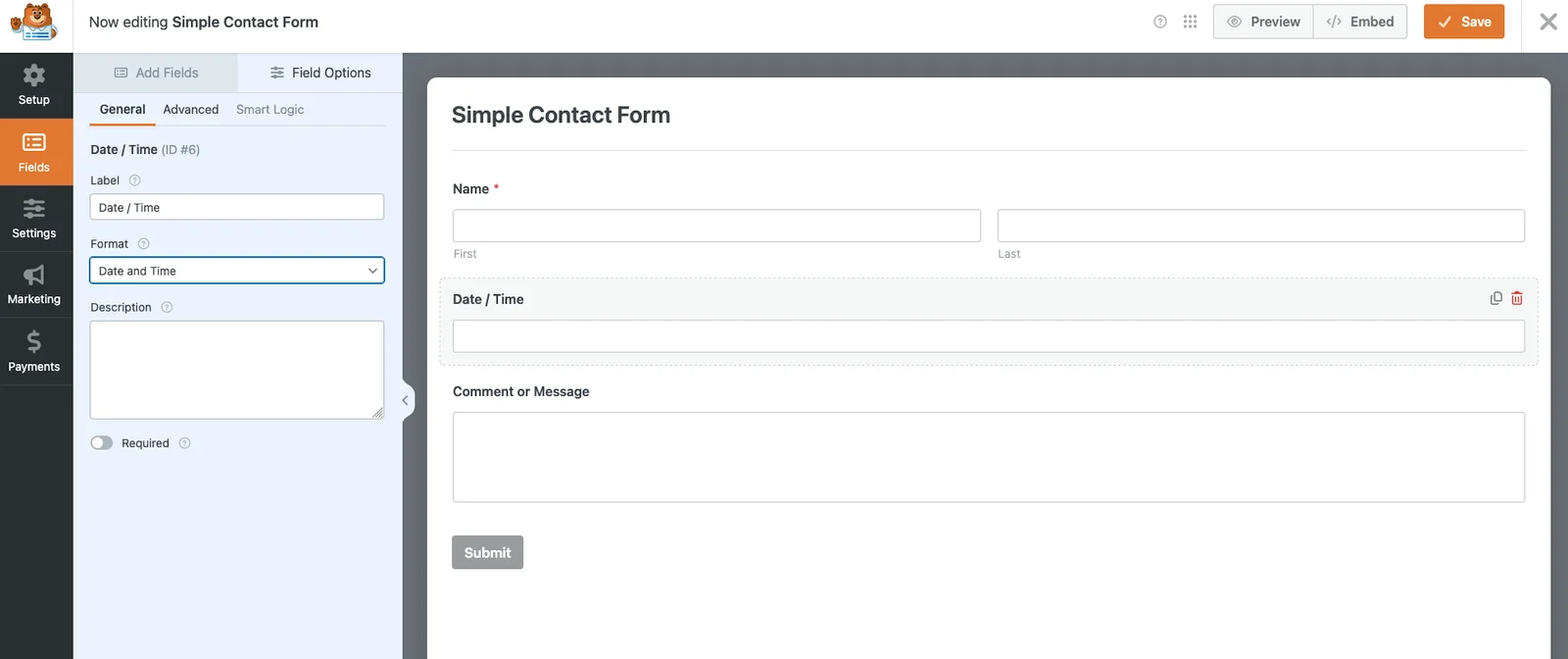1568x659 pixels.
Task: Open the Payments dollar section
Action: pyautogui.click(x=34, y=351)
